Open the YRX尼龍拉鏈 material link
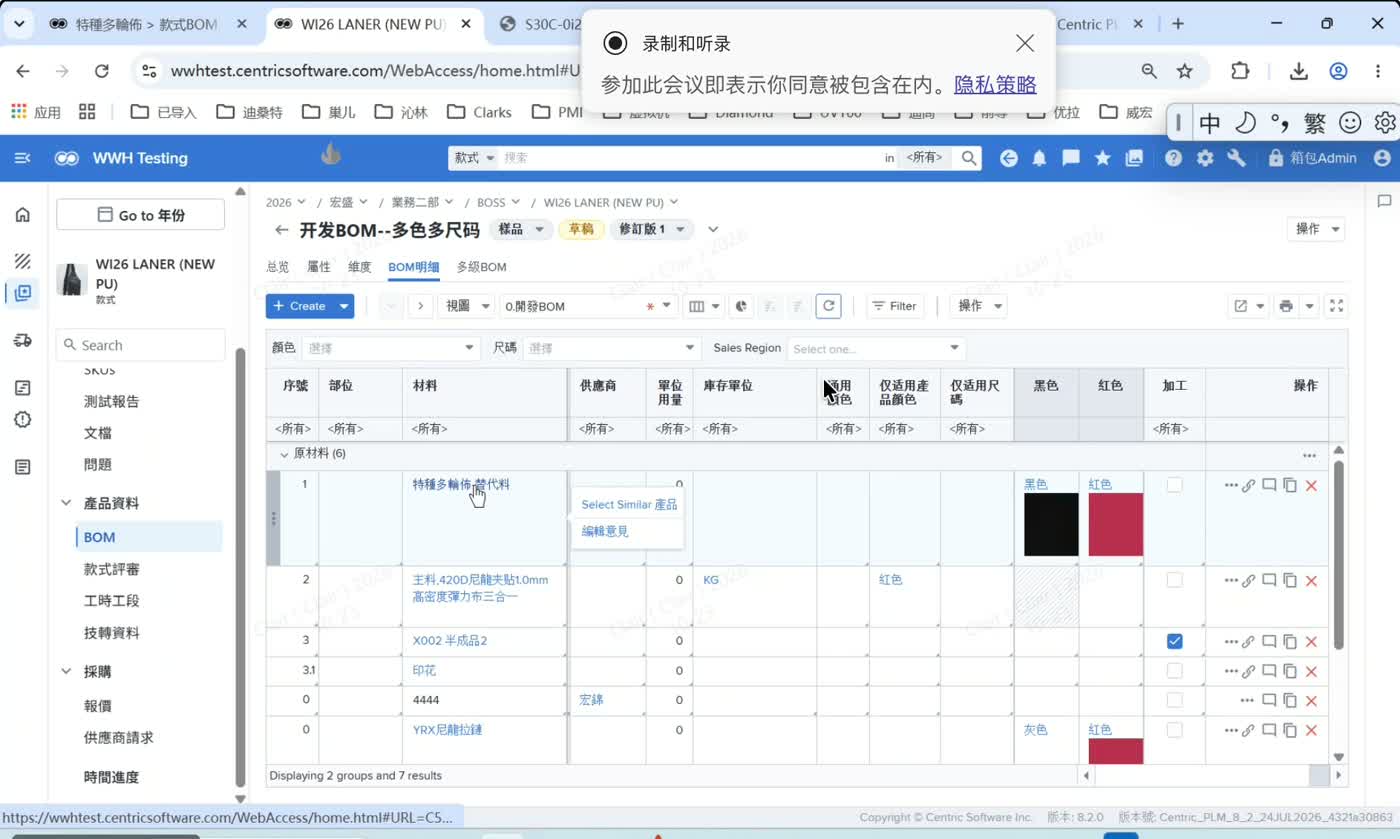 (x=447, y=730)
